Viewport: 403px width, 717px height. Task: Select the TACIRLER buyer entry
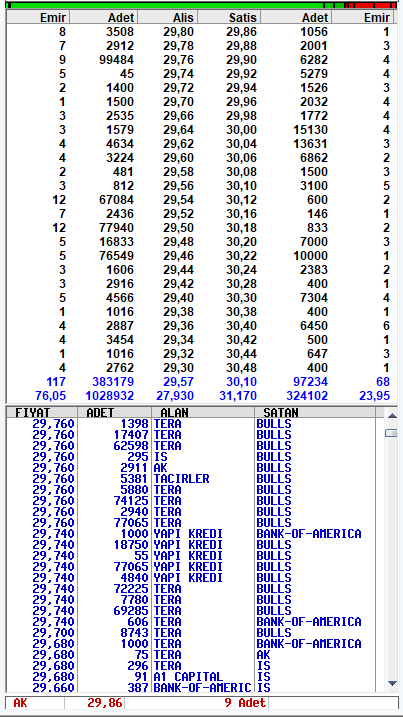pos(182,479)
